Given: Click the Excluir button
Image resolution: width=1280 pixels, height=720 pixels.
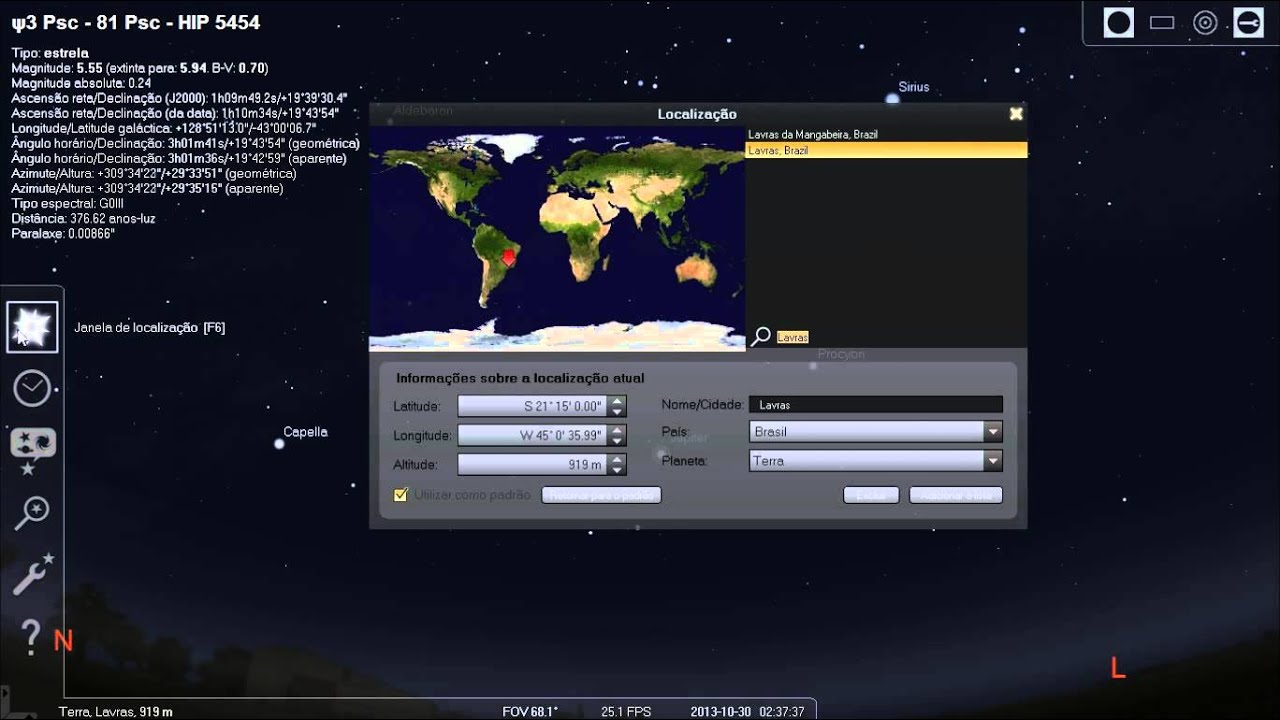Looking at the screenshot, I should tap(871, 495).
